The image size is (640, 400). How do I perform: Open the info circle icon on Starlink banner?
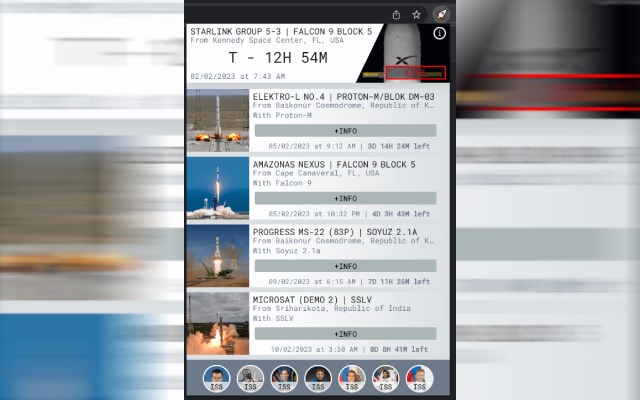coord(440,33)
